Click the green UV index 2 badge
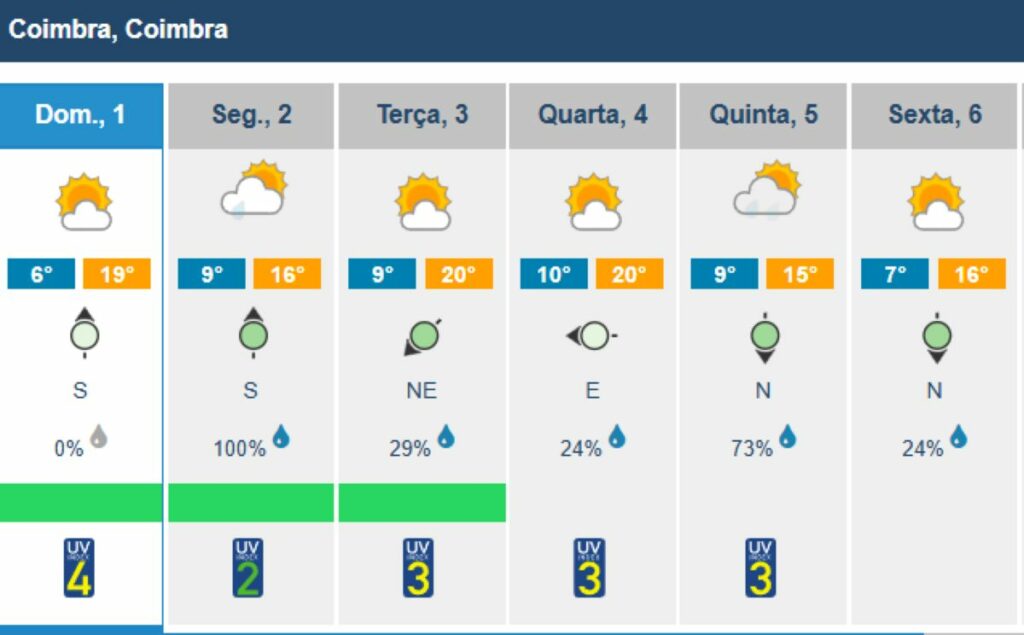 [x=248, y=568]
